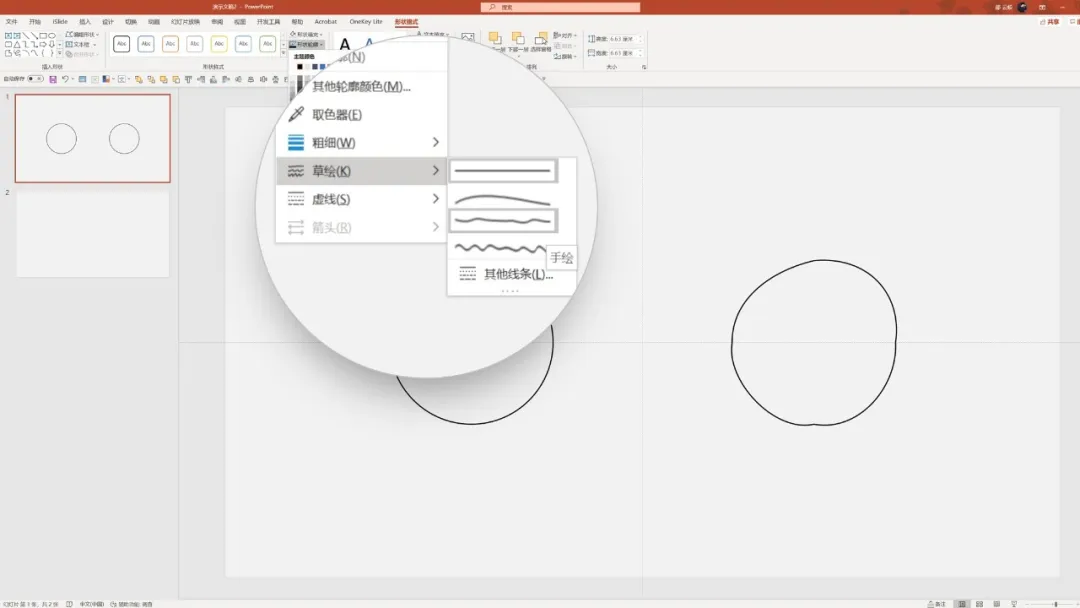Select slide 1 thumbnail with two circles
This screenshot has height=608, width=1080.
(x=92, y=138)
